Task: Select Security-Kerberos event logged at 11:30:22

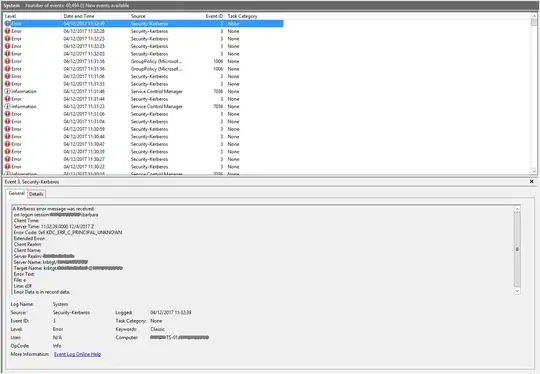Action: 143,167
